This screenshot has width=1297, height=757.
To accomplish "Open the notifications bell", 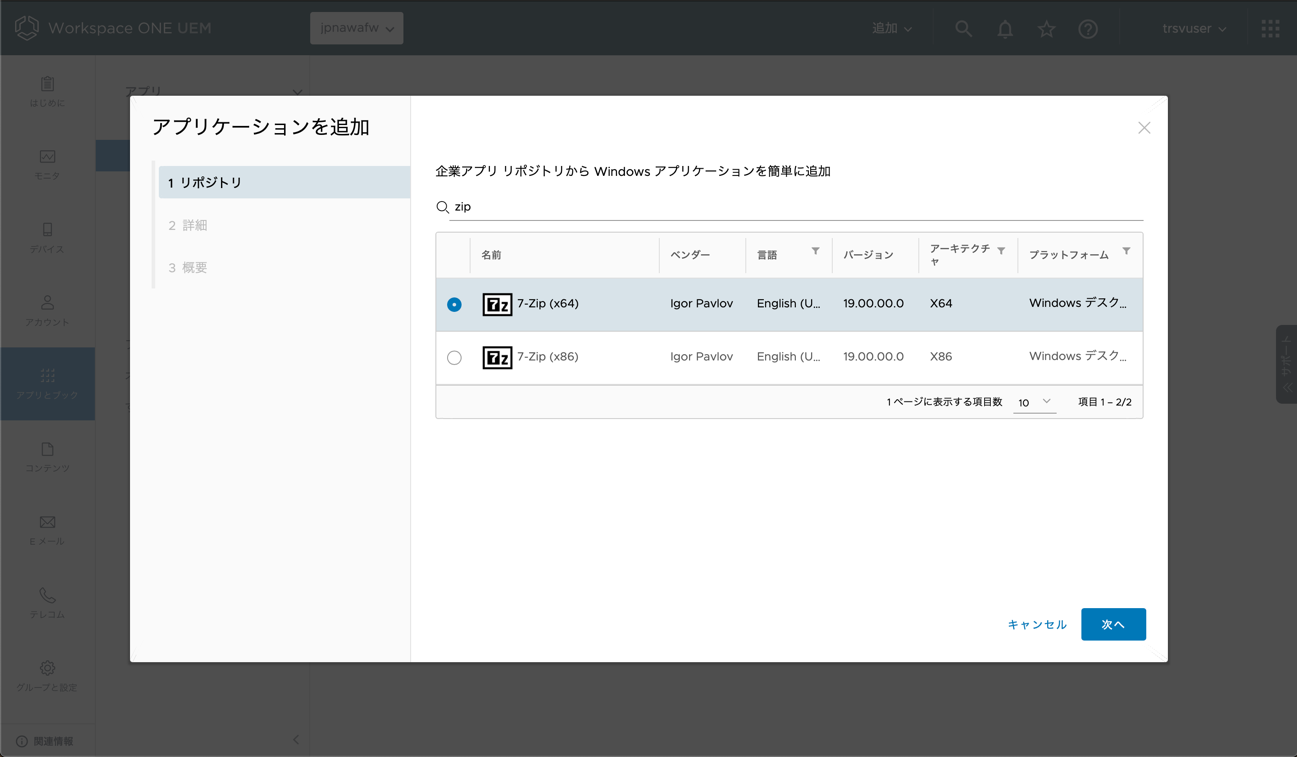I will tap(1005, 29).
